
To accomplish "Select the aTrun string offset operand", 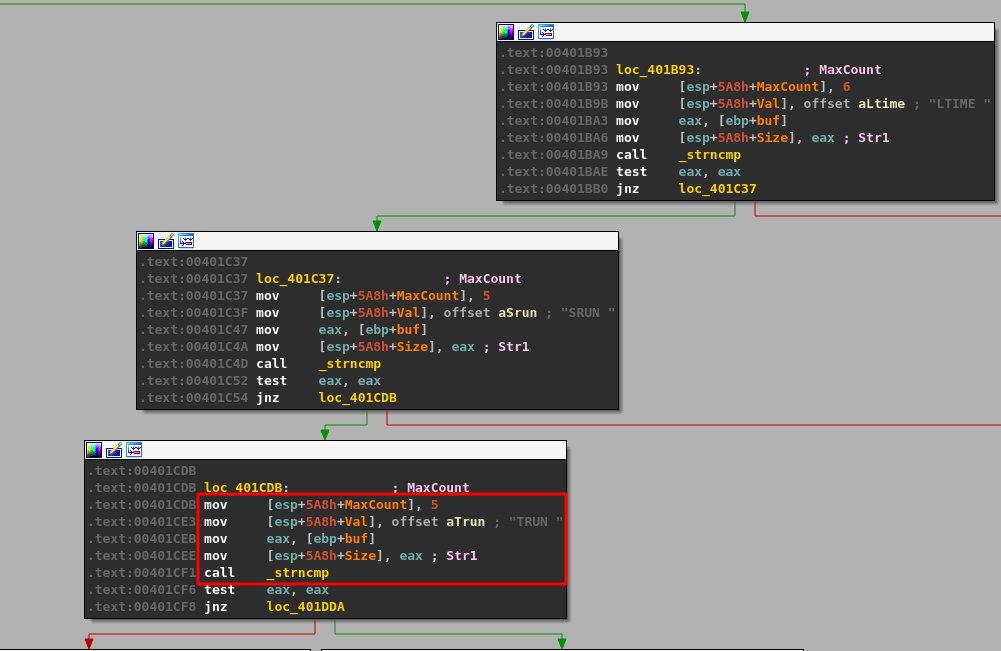I will pyautogui.click(x=465, y=522).
